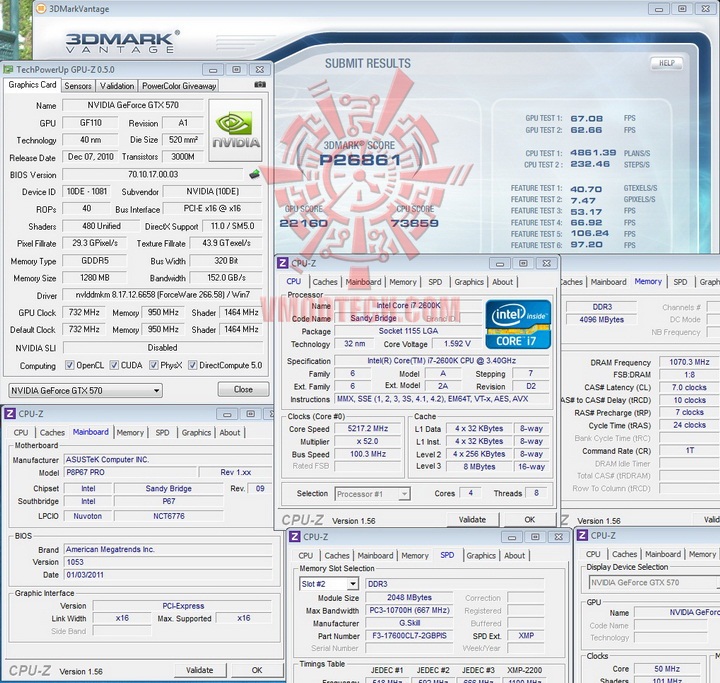This screenshot has width=720, height=683.
Task: Open the SPD tab in CPU-Z Mainboard window
Action: point(162,433)
